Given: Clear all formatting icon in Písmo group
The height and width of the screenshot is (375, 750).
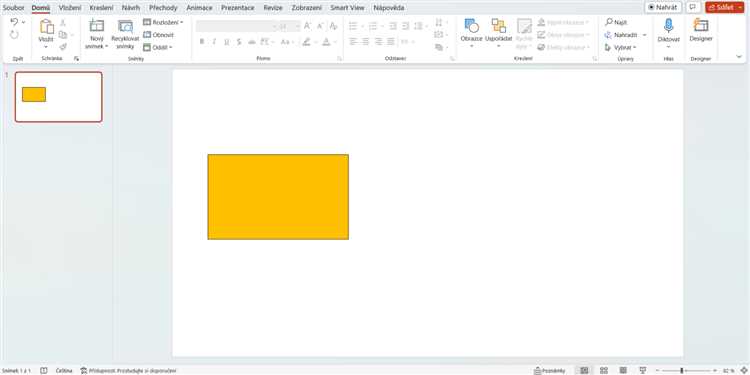Looking at the screenshot, I should [333, 26].
